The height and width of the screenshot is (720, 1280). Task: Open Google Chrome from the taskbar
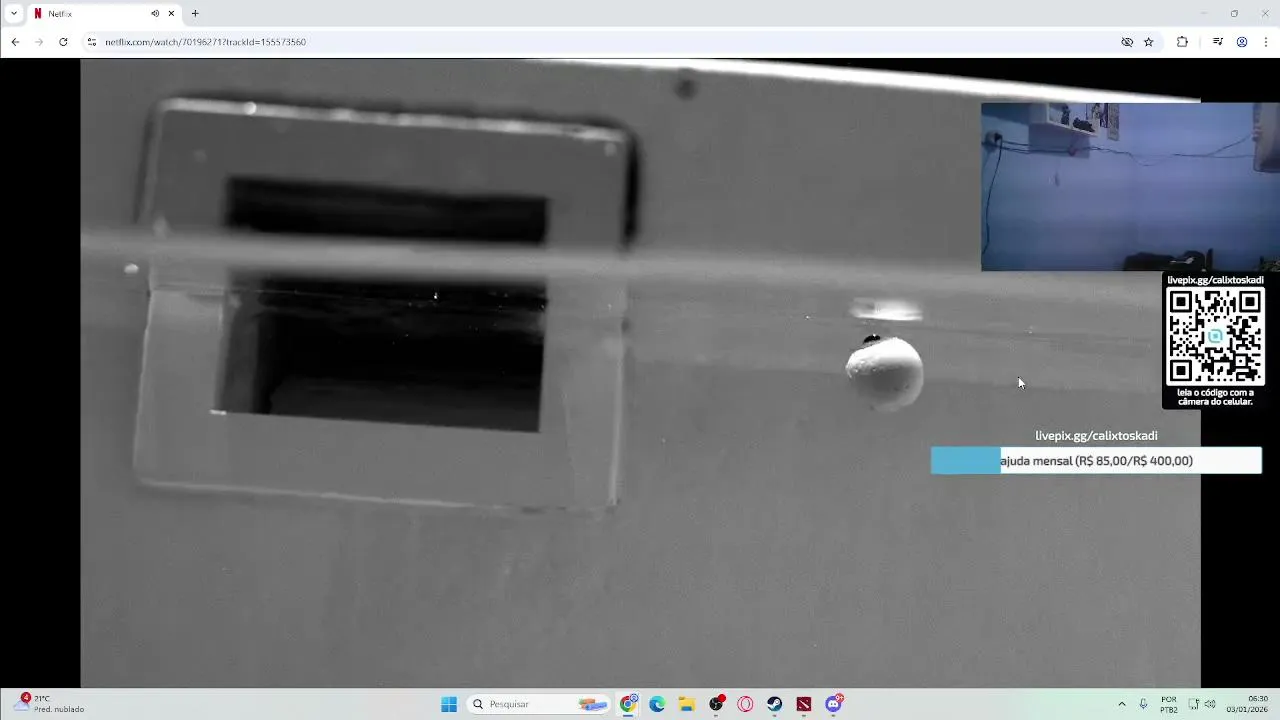[x=628, y=704]
